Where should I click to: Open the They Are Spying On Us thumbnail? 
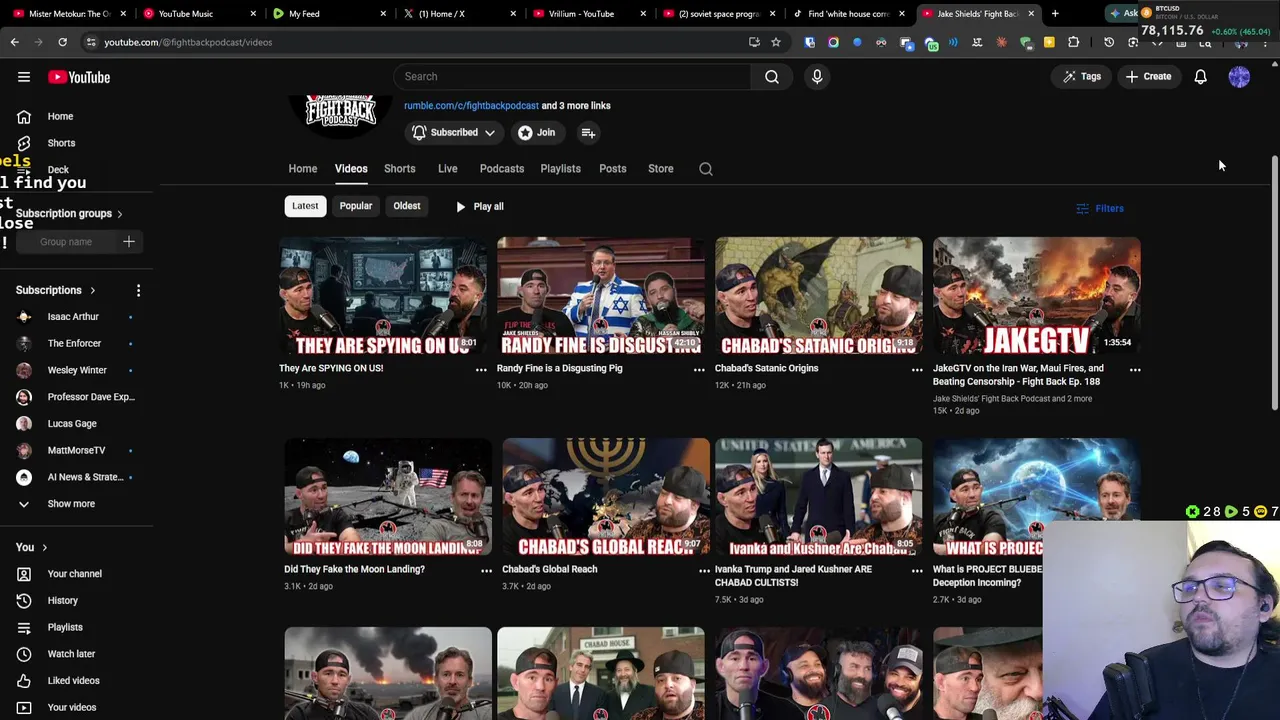[x=383, y=296]
